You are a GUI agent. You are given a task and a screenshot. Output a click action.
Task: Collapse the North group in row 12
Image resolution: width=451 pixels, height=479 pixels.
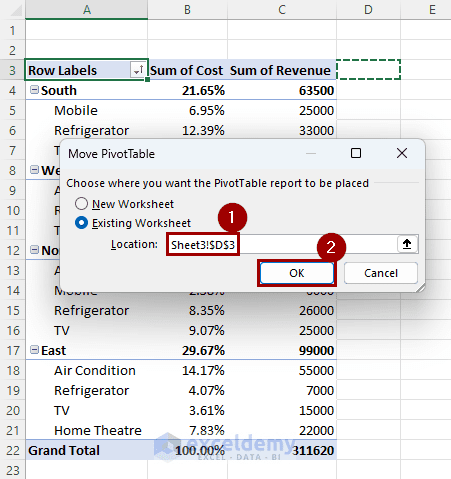pyautogui.click(x=34, y=250)
